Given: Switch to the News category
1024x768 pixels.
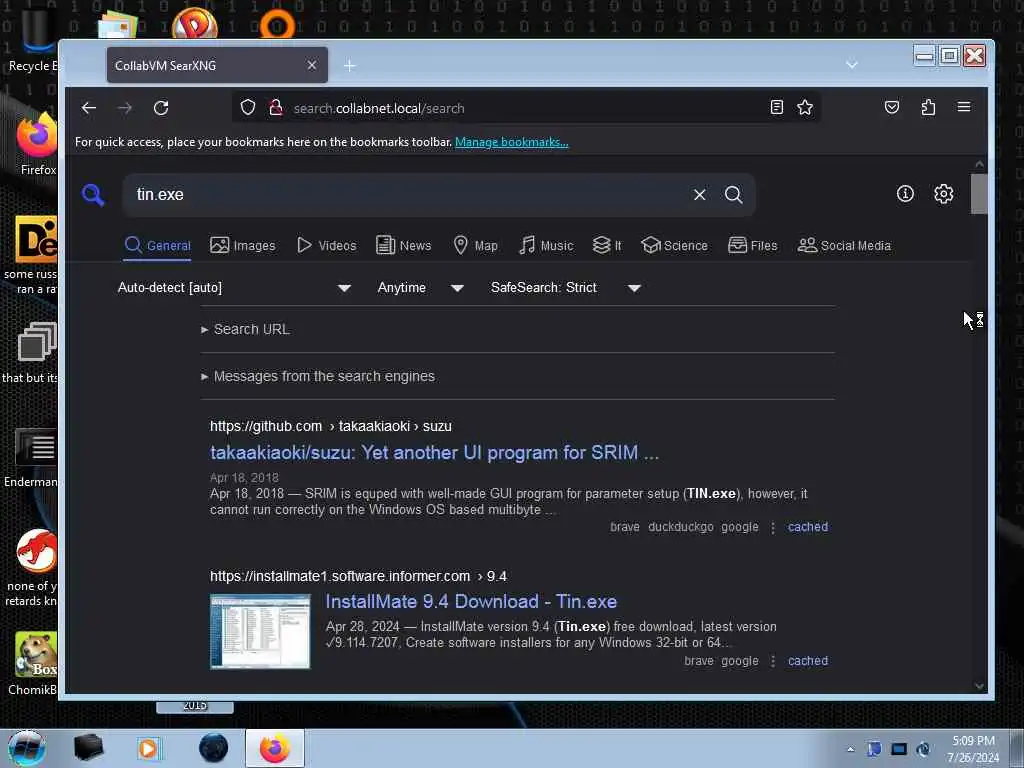Looking at the screenshot, I should click(404, 246).
